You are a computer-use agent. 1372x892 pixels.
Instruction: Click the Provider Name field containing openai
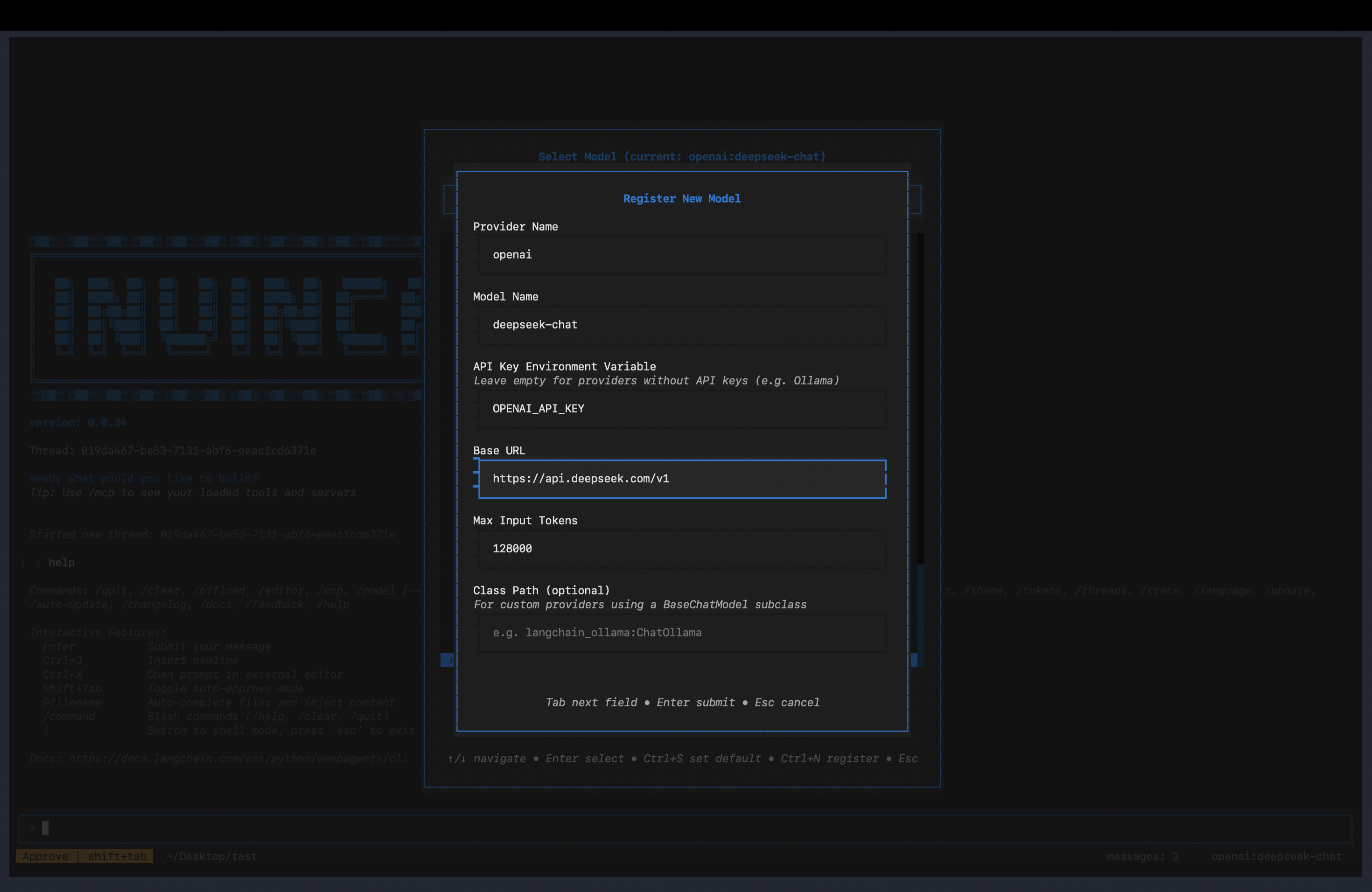[681, 255]
